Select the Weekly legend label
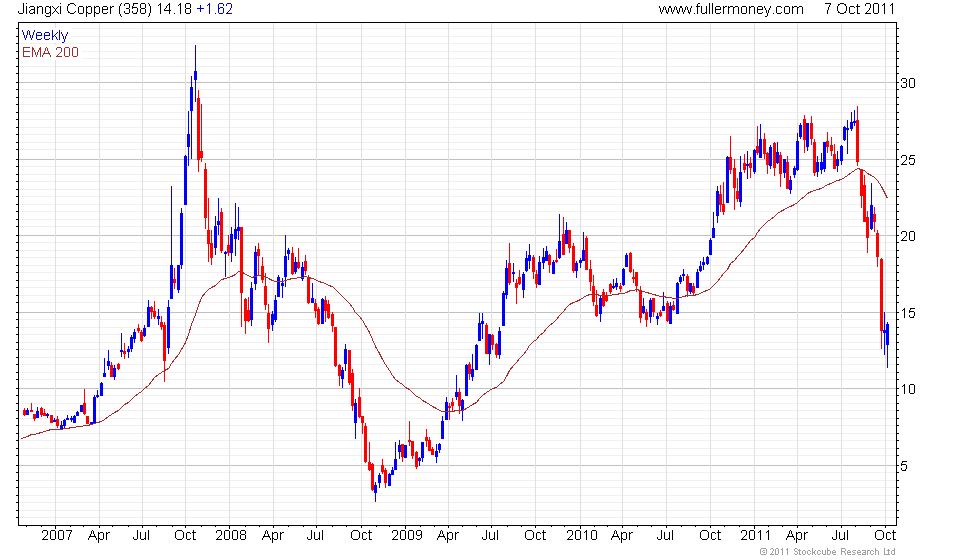 [x=45, y=35]
